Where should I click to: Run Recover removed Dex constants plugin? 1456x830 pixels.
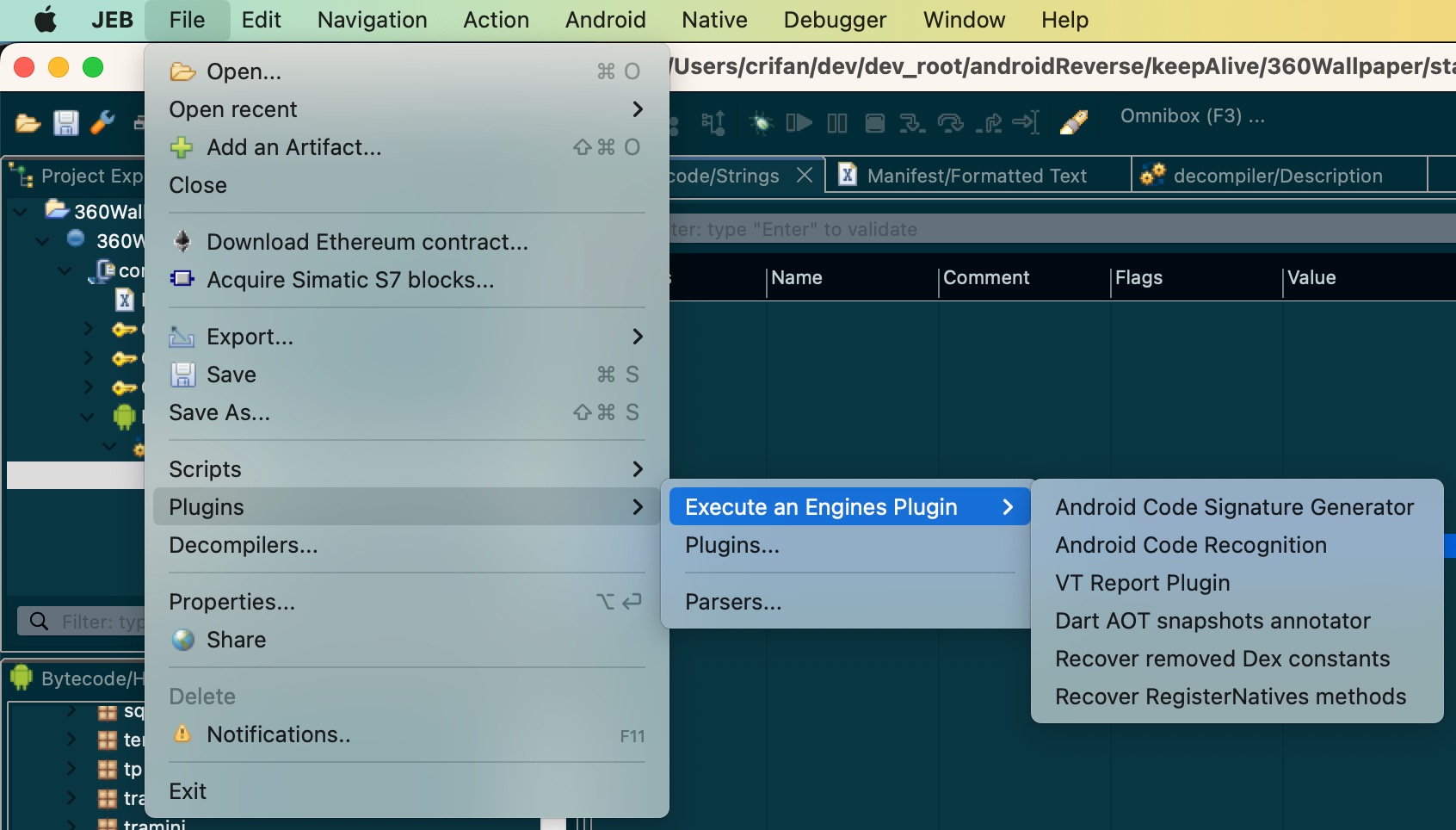click(x=1237, y=659)
